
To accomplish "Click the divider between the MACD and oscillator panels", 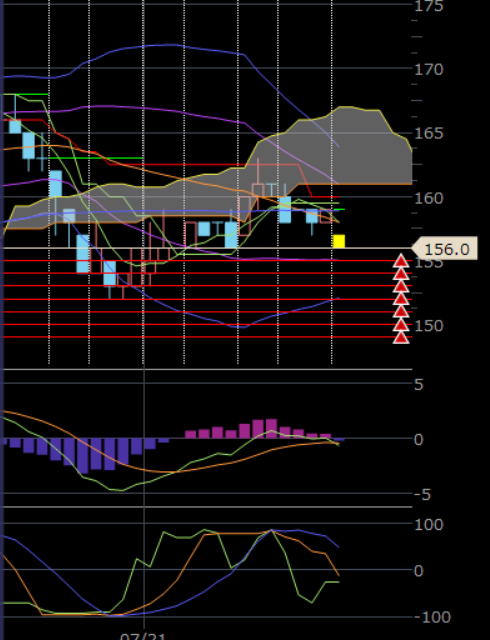I will (207, 507).
